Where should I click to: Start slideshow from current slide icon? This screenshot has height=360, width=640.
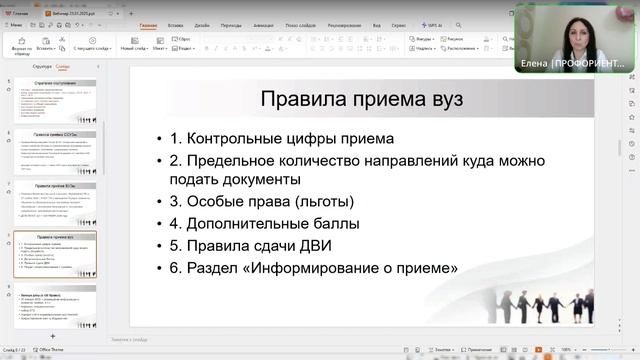coord(92,40)
